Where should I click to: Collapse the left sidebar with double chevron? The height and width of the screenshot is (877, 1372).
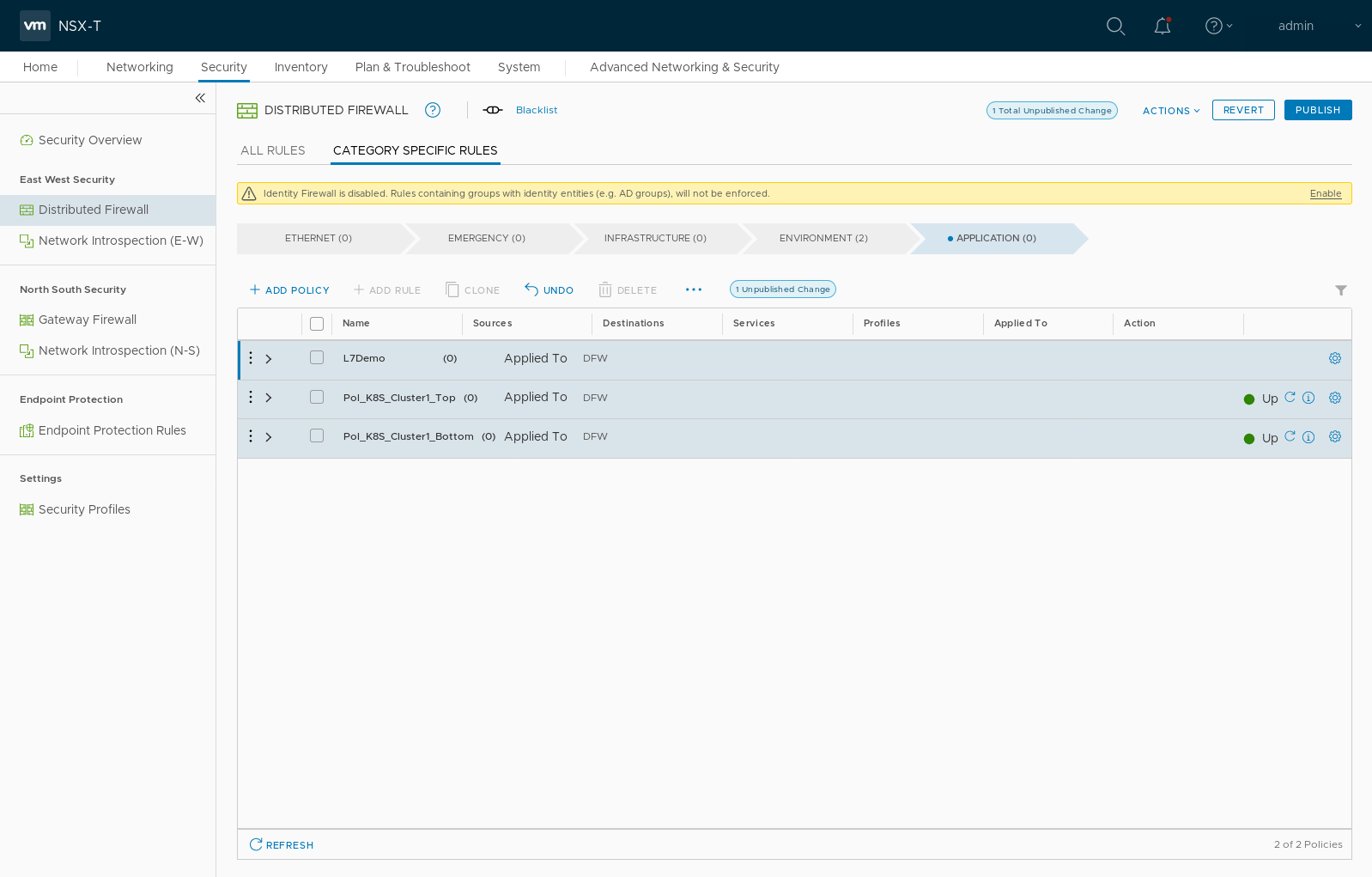[200, 98]
